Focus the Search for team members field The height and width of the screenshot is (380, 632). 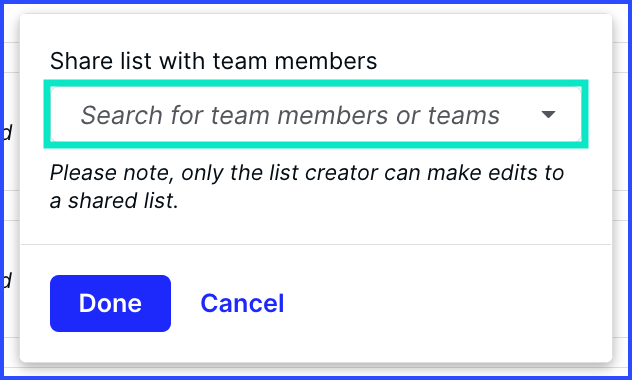pyautogui.click(x=316, y=114)
